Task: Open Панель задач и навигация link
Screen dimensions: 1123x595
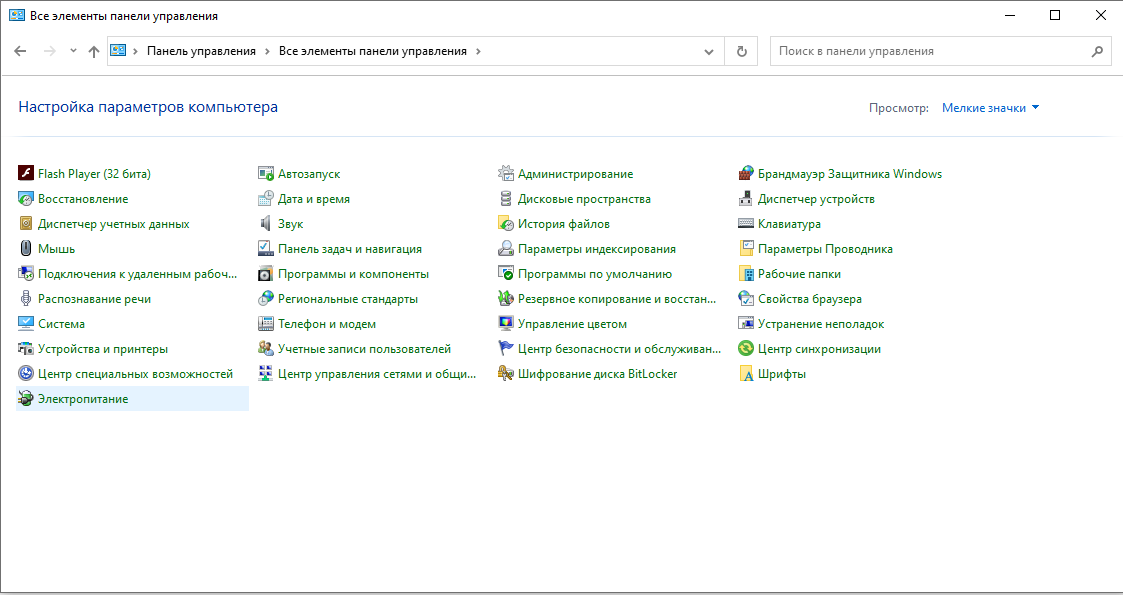Action: [x=350, y=249]
